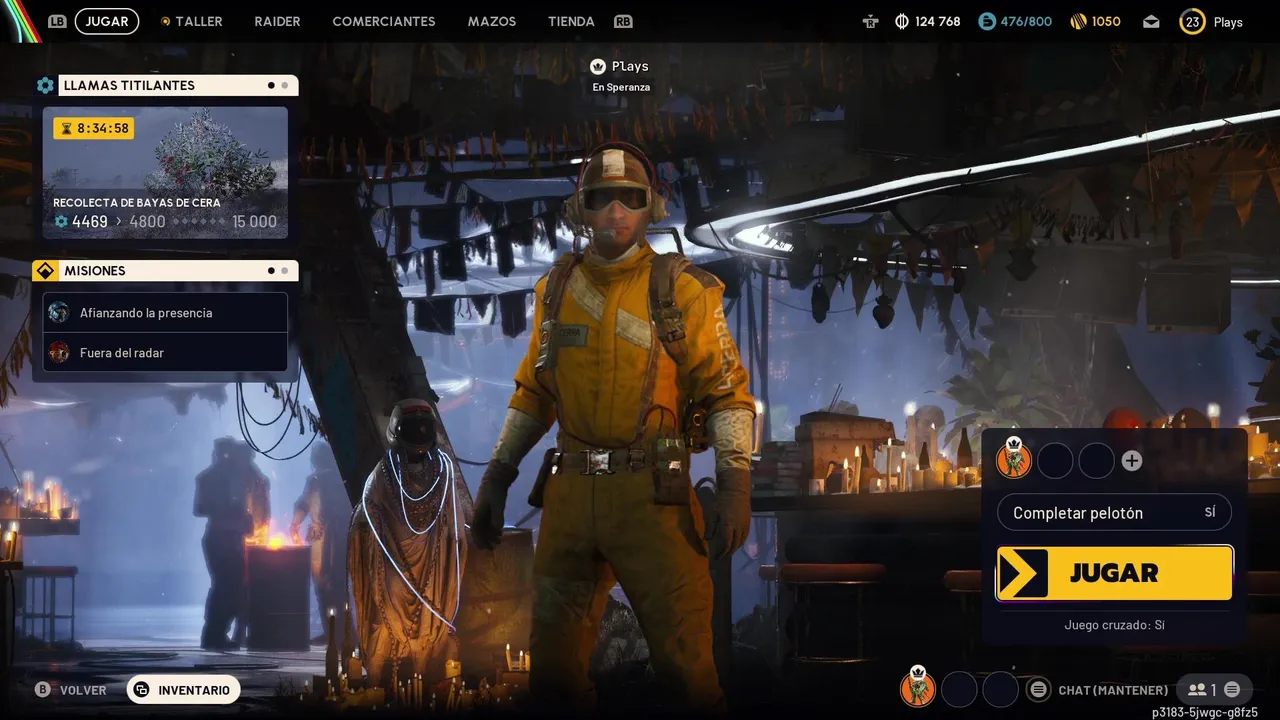Click the Afianzando la presencia mission icon
This screenshot has height=720, width=1280.
pos(59,313)
